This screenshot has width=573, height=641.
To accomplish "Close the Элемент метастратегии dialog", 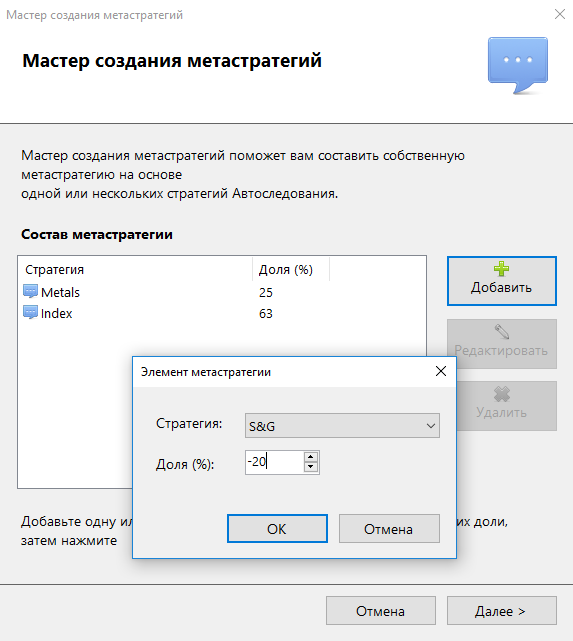I will pos(441,371).
